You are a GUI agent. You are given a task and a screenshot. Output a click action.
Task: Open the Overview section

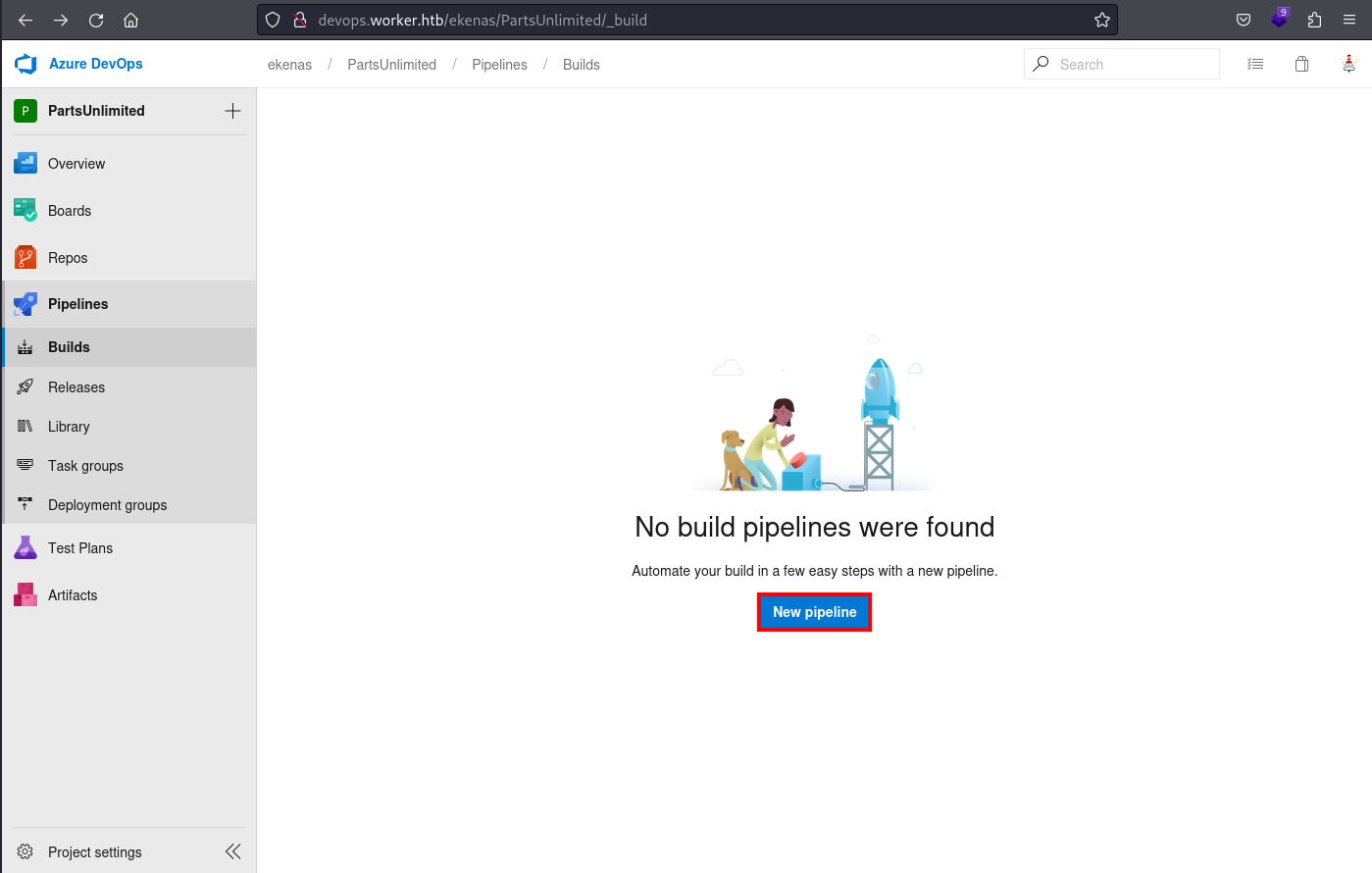point(129,164)
